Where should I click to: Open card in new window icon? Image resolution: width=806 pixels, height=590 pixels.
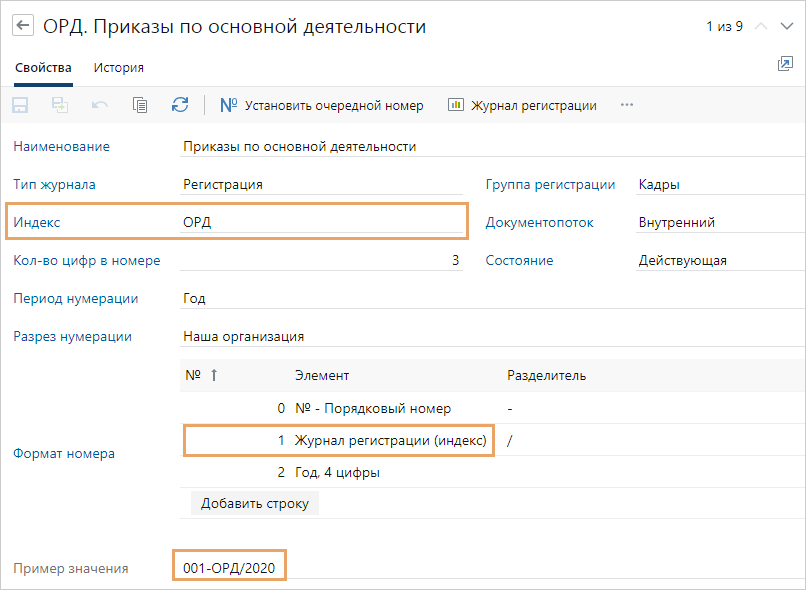(x=785, y=64)
